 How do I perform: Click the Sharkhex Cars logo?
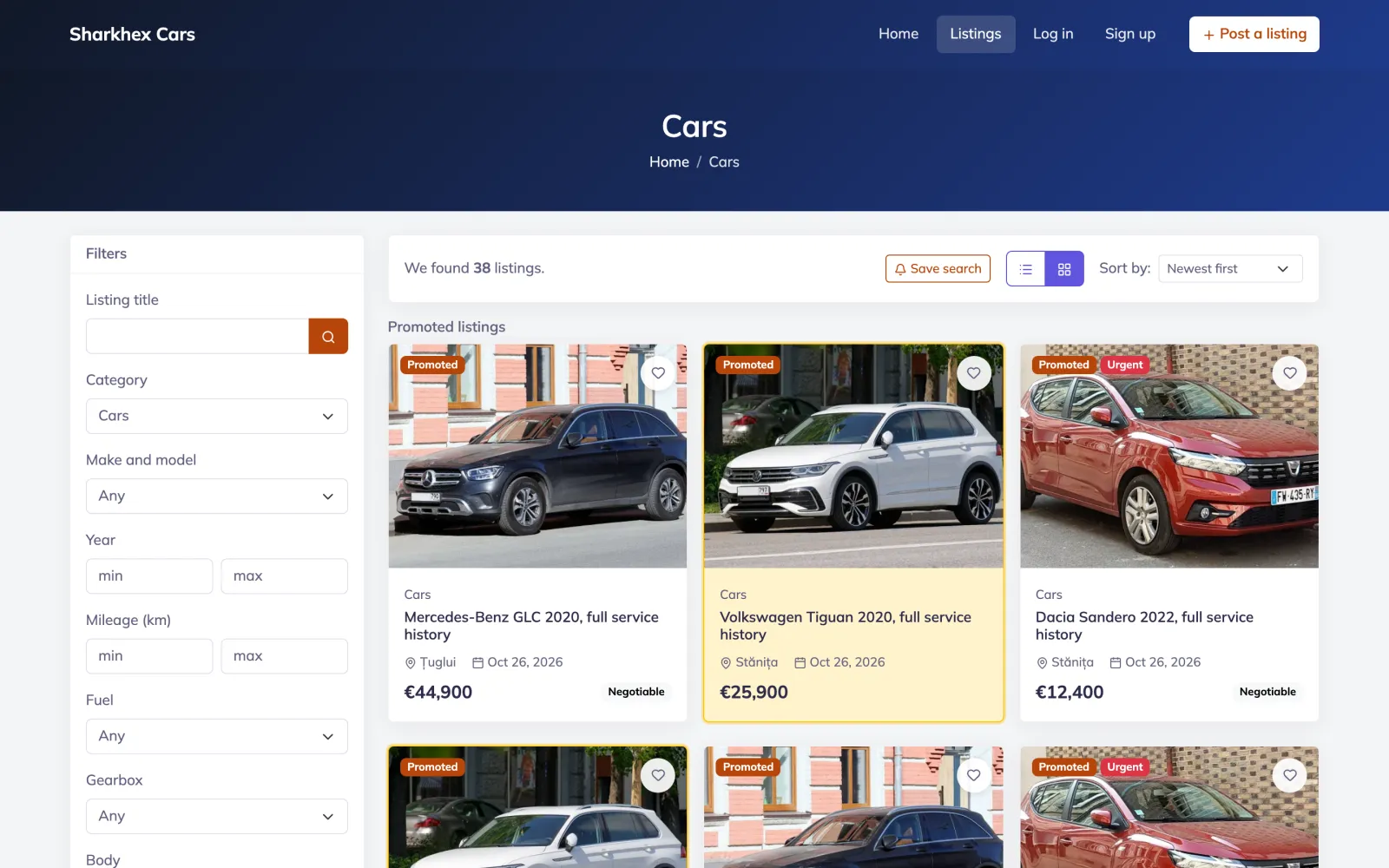[132, 34]
